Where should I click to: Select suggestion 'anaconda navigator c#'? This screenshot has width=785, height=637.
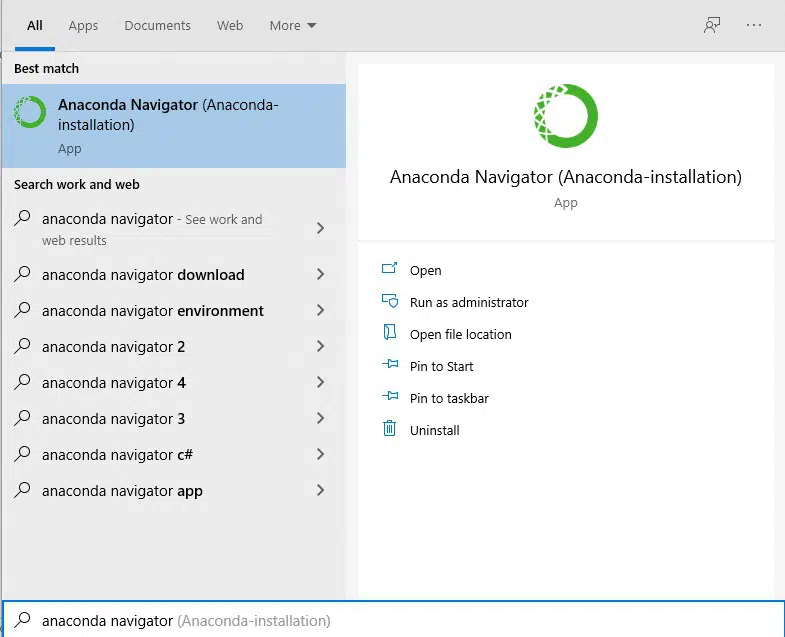click(x=174, y=454)
